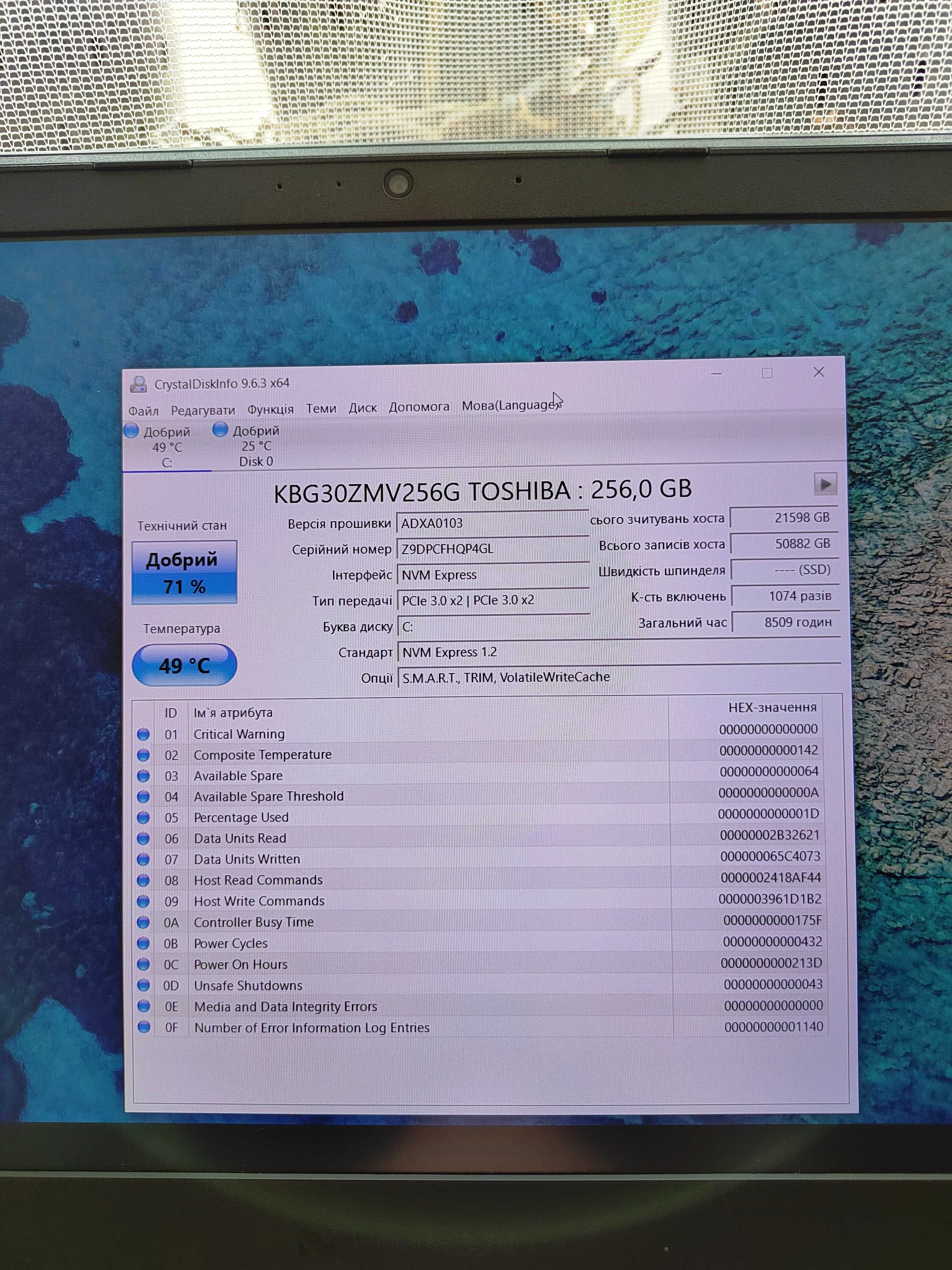Select the Critical Warning attribute name
Image resolution: width=952 pixels, height=1270 pixels.
[x=239, y=734]
